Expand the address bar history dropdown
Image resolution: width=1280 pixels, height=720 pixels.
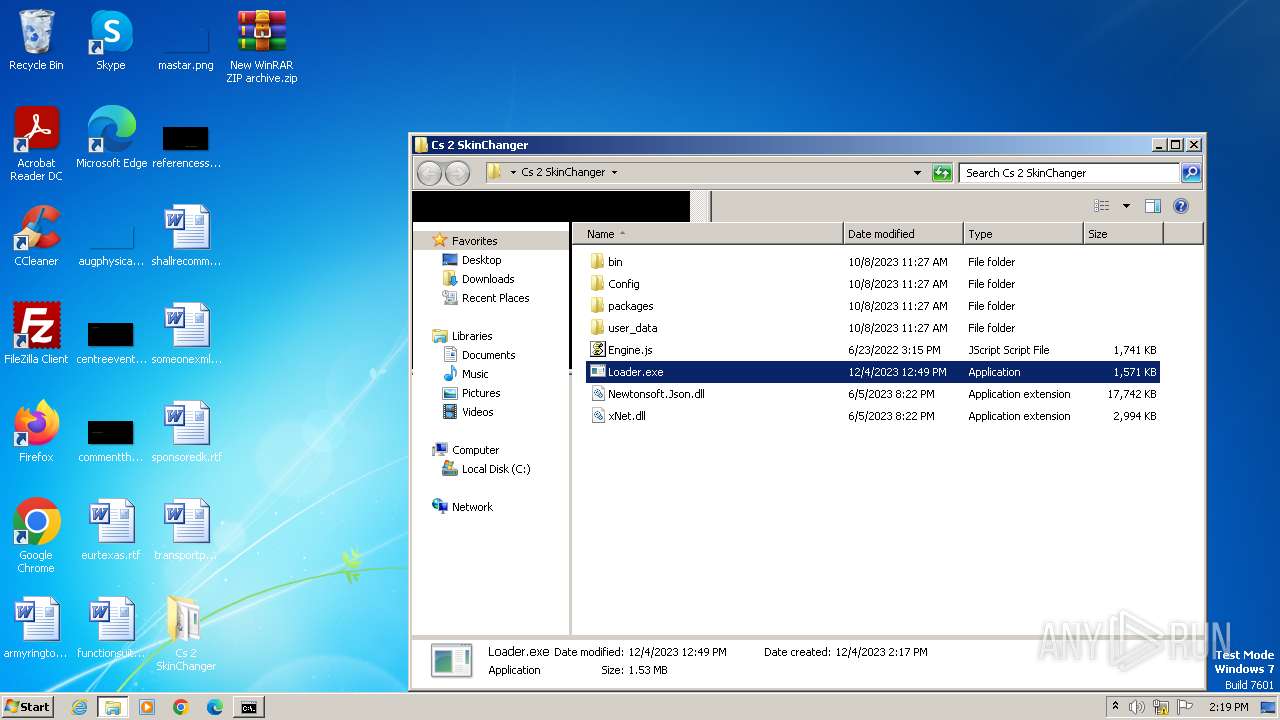coord(917,173)
